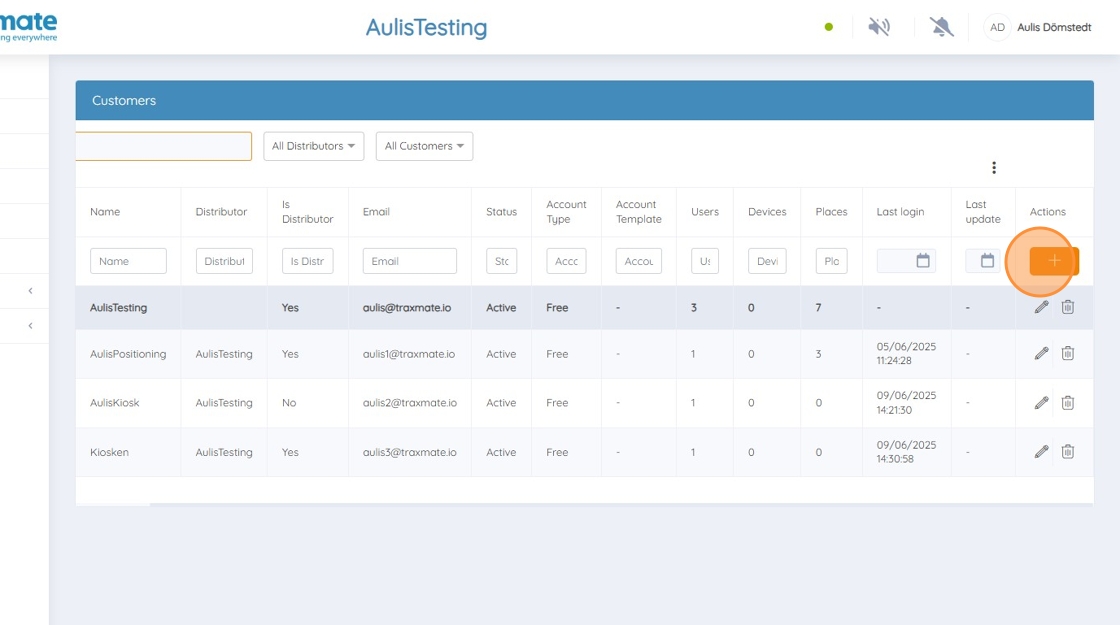
Task: Sort by the Users column header
Action: click(x=705, y=212)
